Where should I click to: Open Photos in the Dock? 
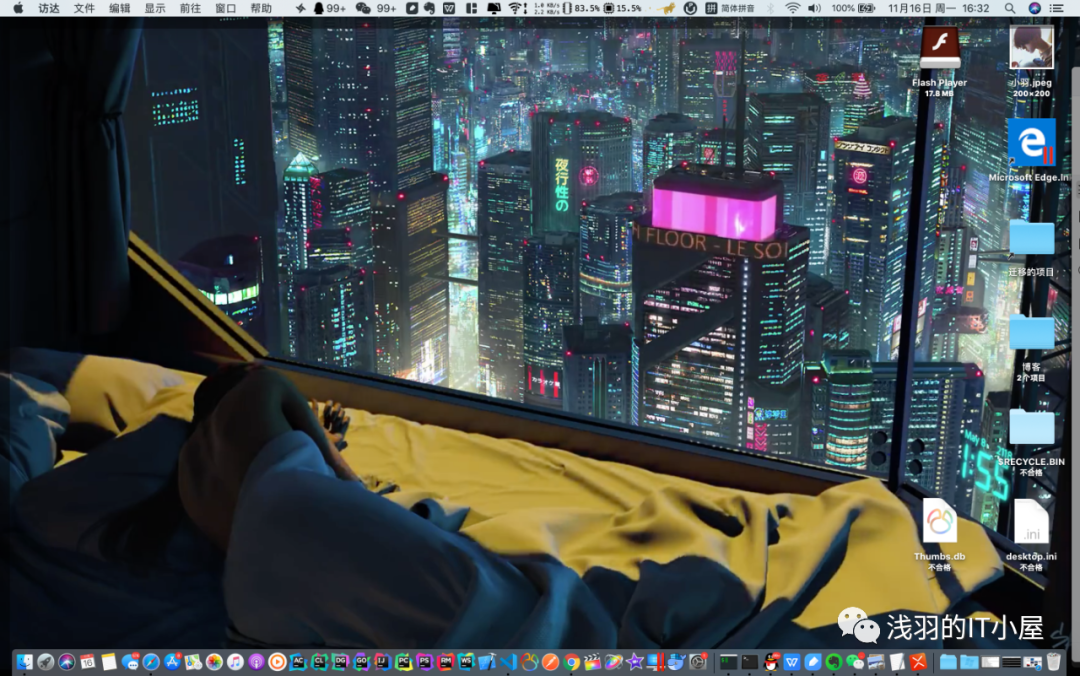pos(214,662)
